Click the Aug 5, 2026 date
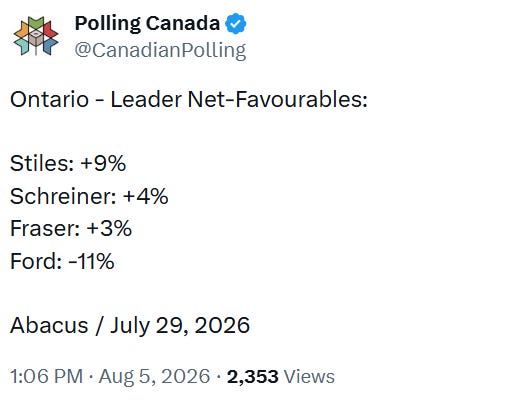This screenshot has height=400, width=511. click(154, 376)
